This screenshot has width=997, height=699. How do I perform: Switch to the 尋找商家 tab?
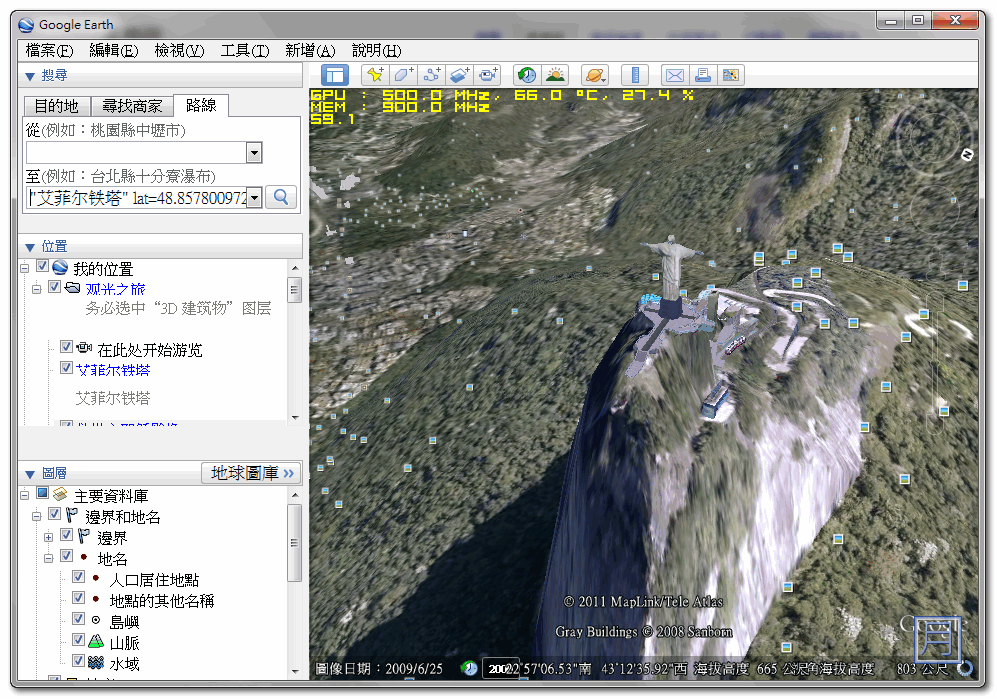(132, 106)
